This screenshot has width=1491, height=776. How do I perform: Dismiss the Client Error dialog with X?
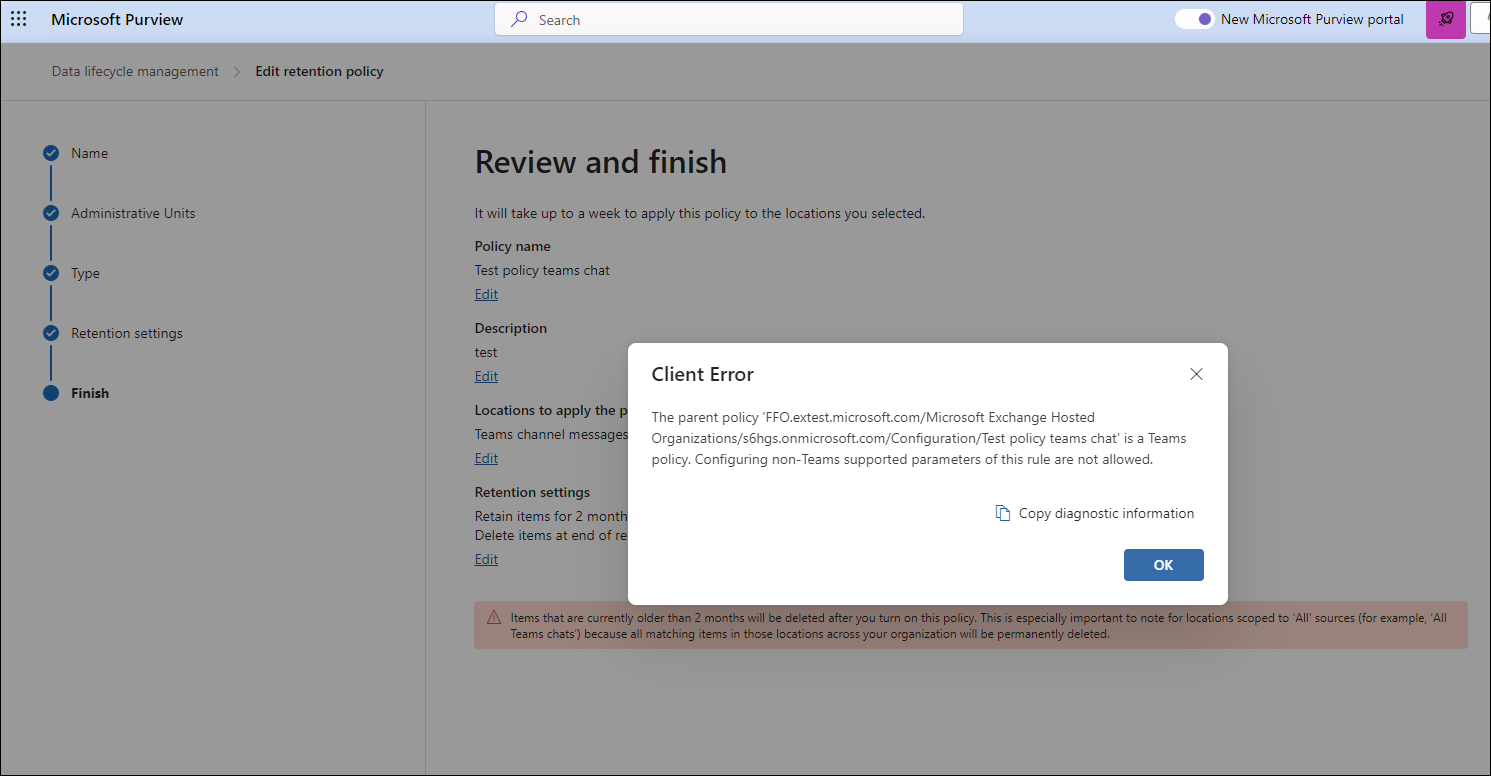1196,373
